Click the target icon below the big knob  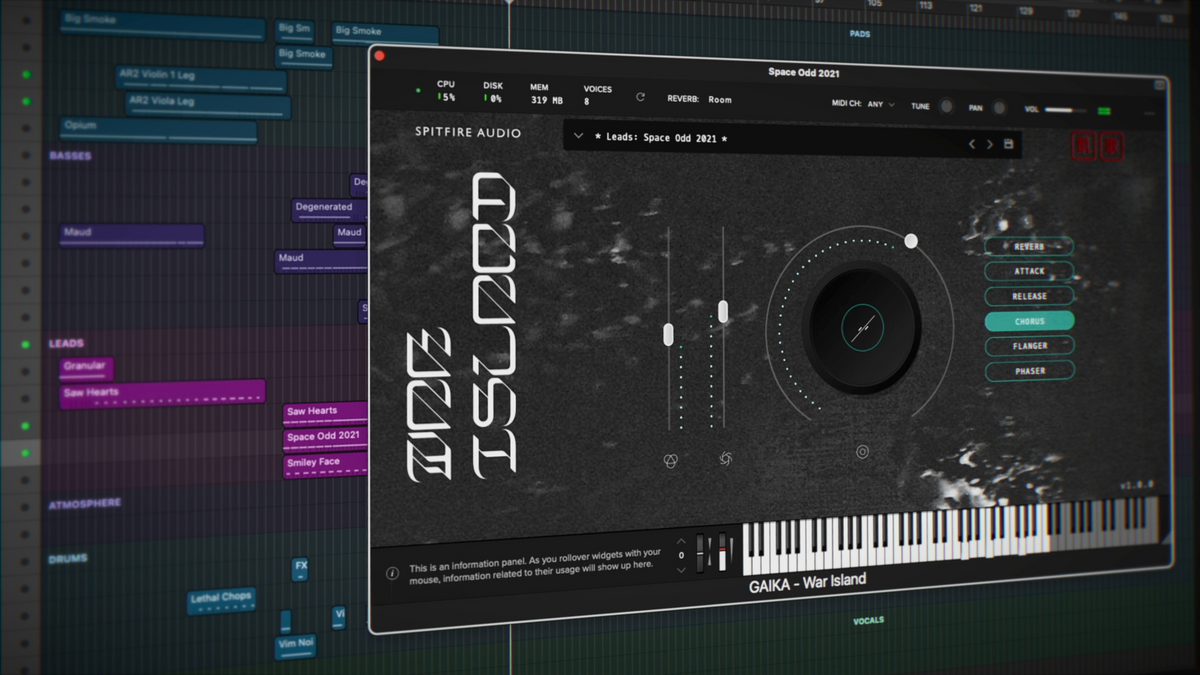click(862, 452)
